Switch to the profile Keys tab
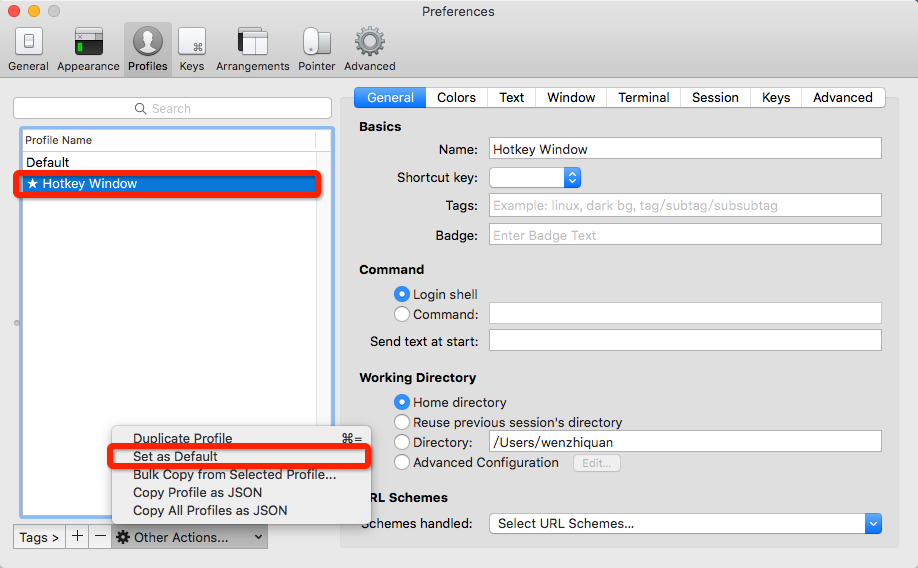 tap(776, 97)
